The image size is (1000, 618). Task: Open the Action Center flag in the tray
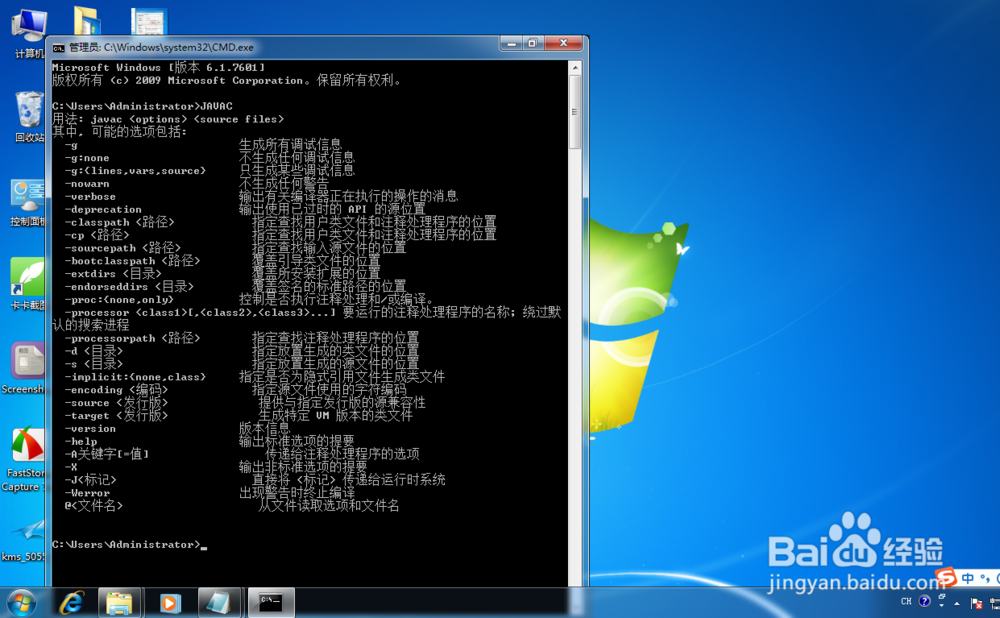[977, 603]
